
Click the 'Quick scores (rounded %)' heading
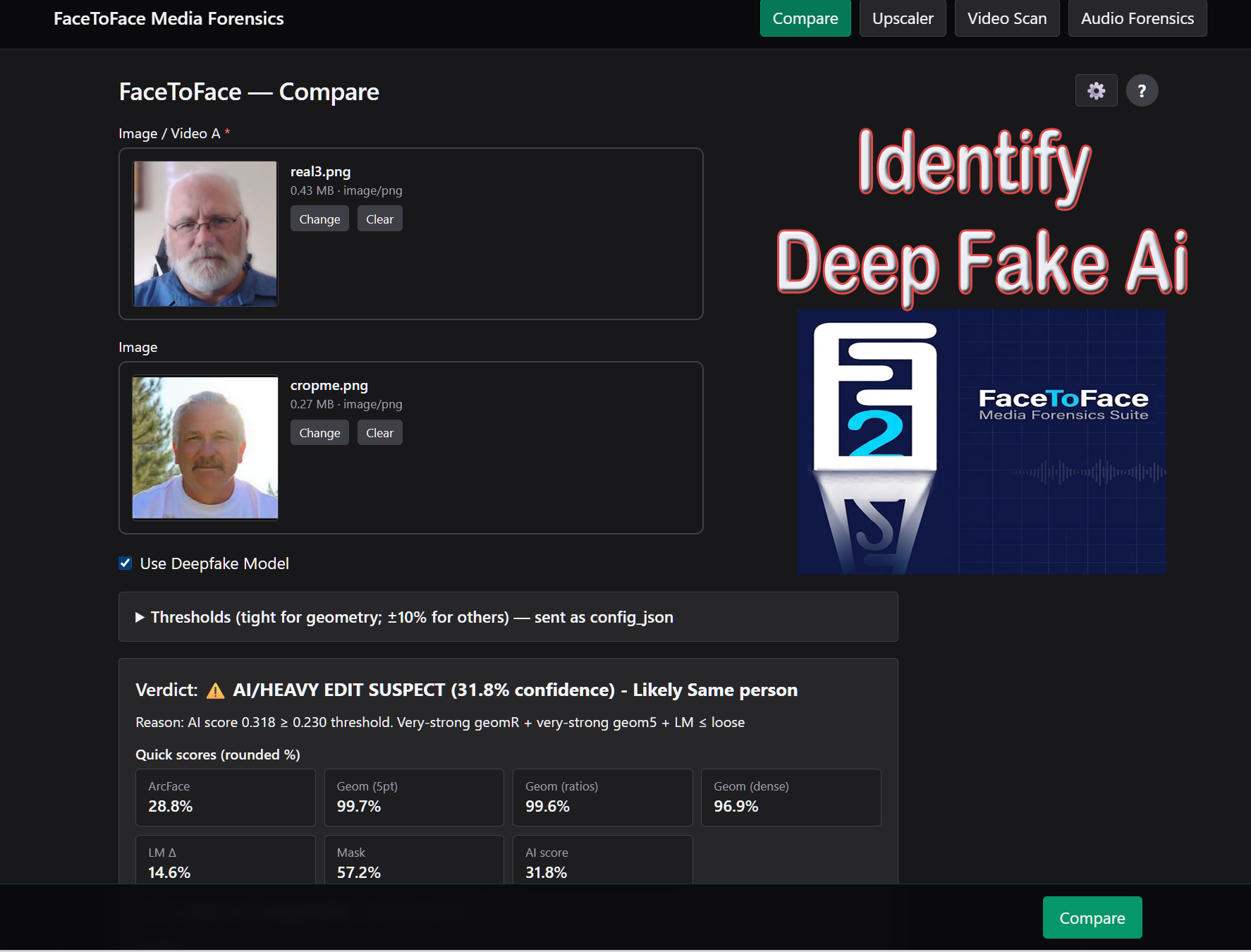(x=218, y=755)
